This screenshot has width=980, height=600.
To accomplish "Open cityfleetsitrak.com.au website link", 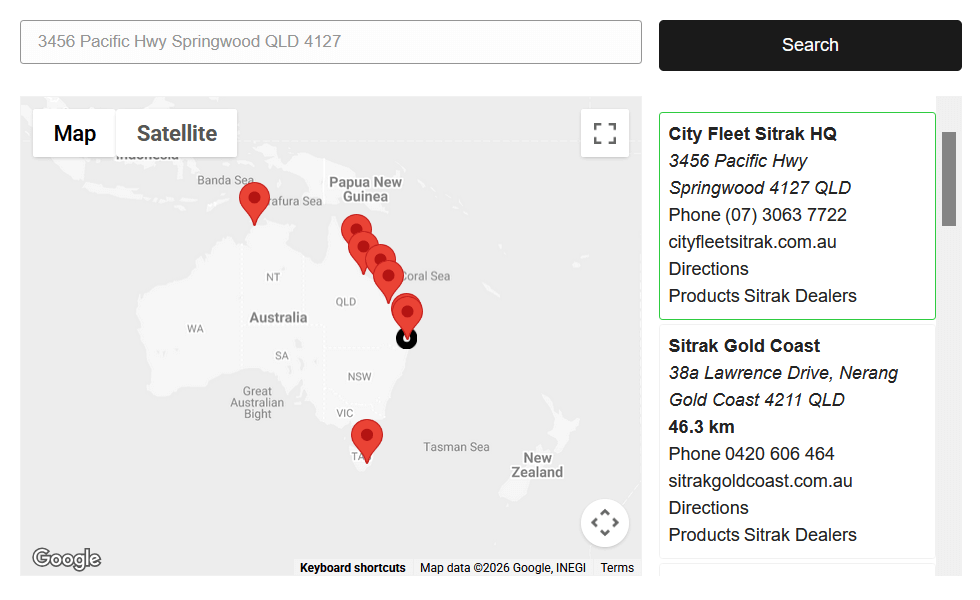I will pyautogui.click(x=752, y=242).
